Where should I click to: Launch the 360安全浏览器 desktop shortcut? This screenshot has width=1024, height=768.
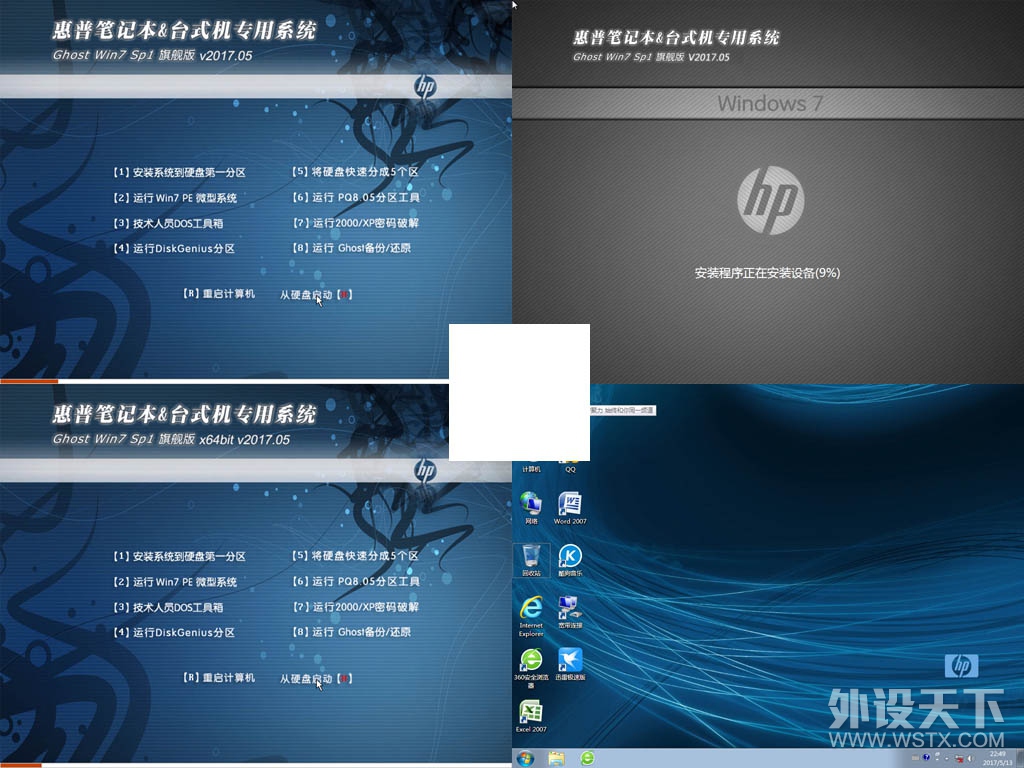point(531,668)
